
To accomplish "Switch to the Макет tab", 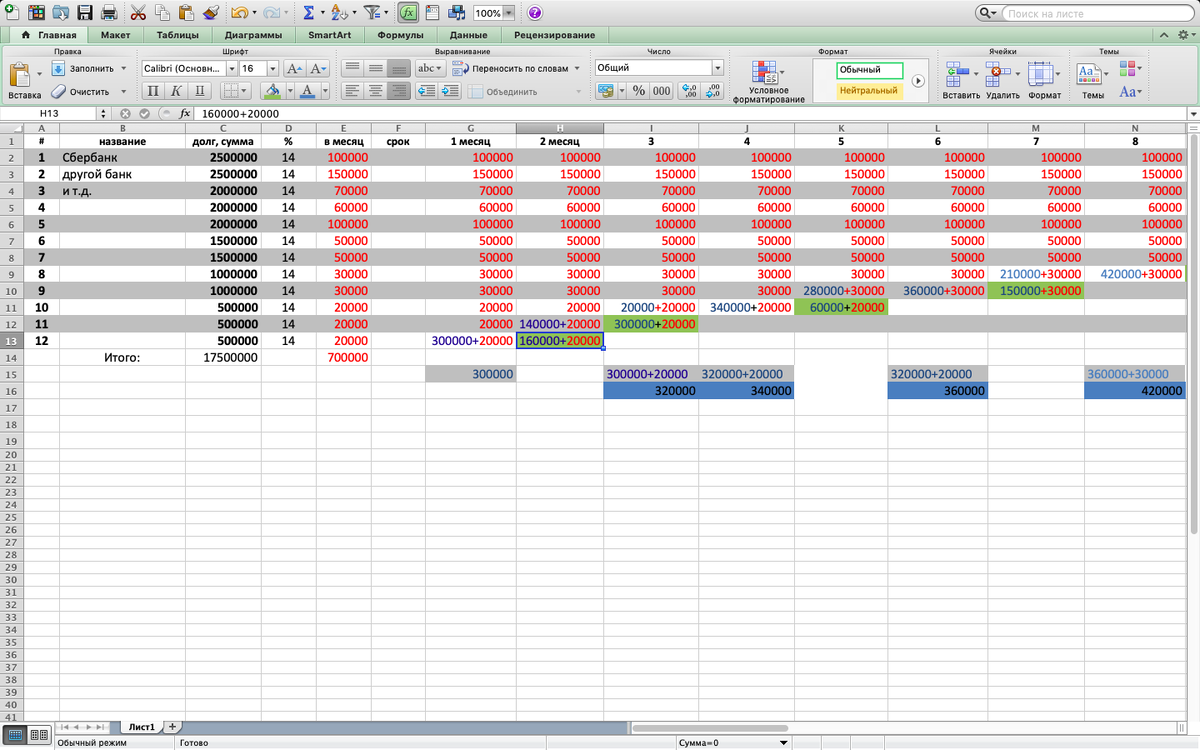I will coord(115,35).
